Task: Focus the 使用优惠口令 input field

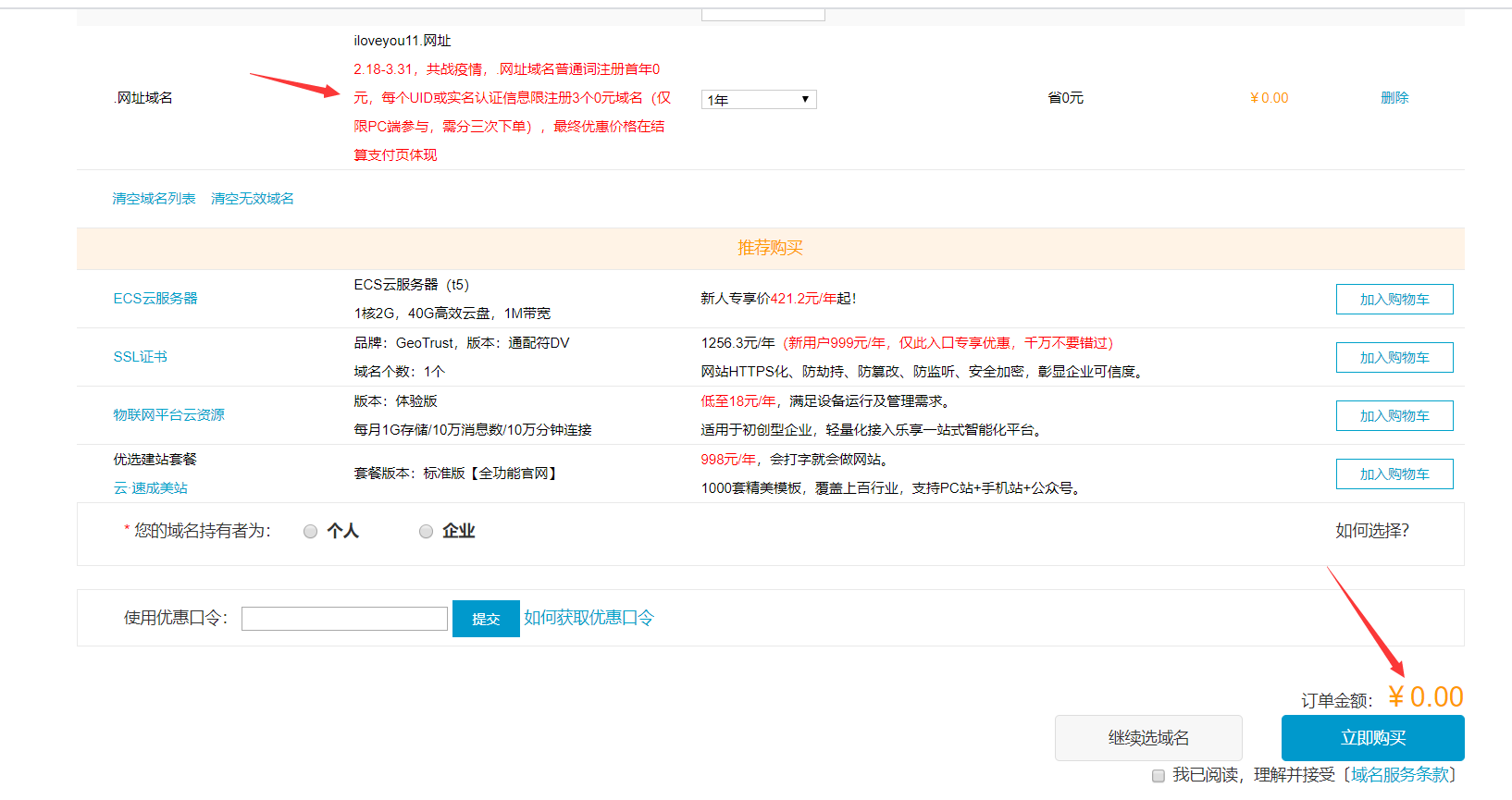Action: pos(344,619)
